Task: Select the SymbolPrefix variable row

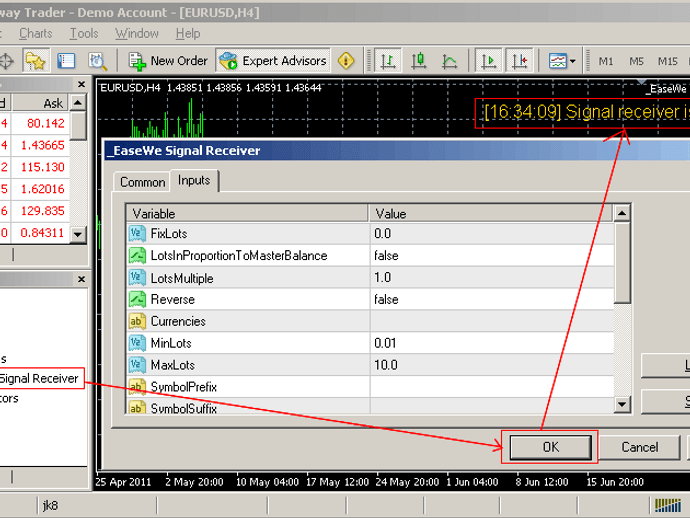Action: pyautogui.click(x=248, y=387)
